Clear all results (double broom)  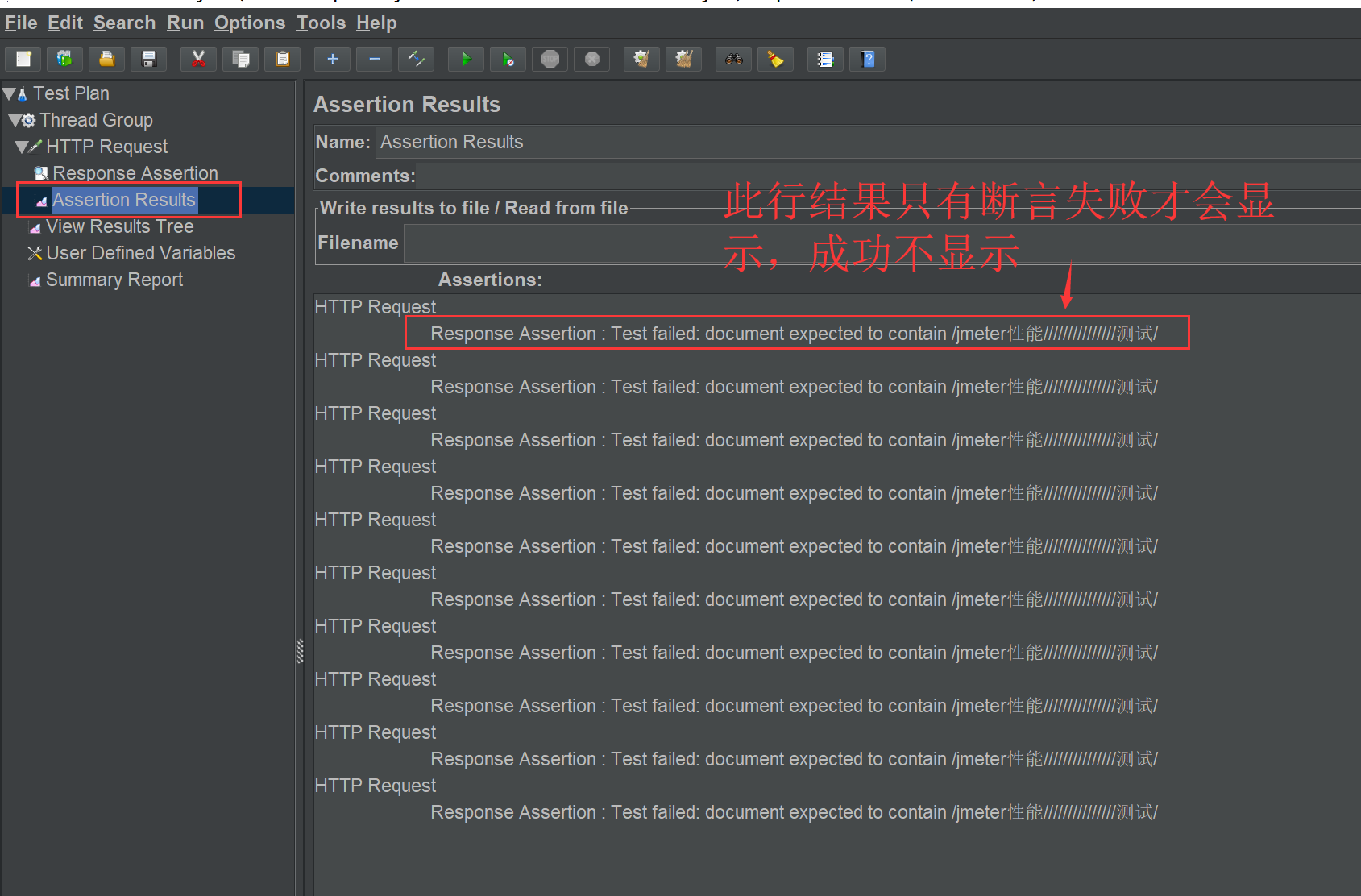[683, 59]
